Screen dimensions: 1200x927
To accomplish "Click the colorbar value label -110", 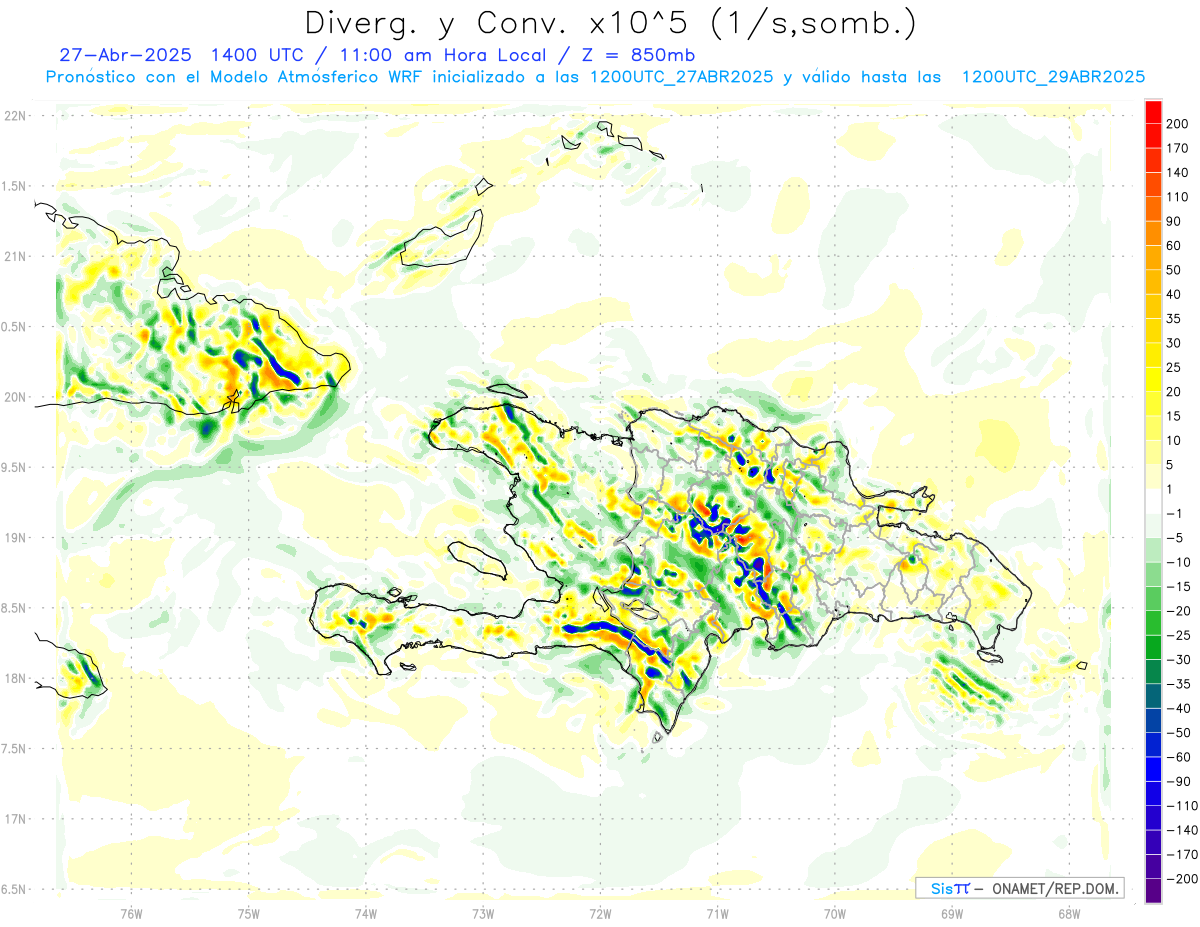I will pos(1182,806).
